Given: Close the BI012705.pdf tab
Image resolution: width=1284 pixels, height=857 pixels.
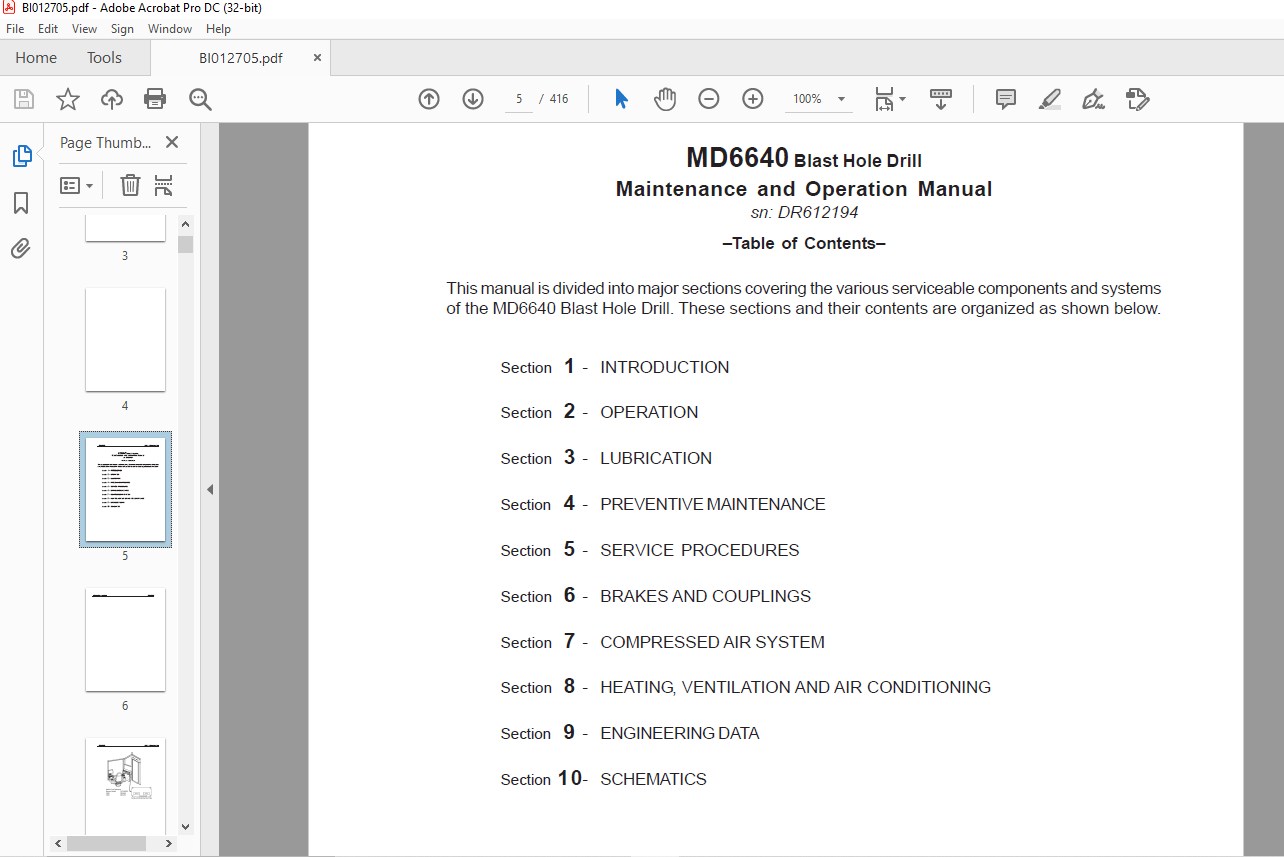Looking at the screenshot, I should [317, 58].
